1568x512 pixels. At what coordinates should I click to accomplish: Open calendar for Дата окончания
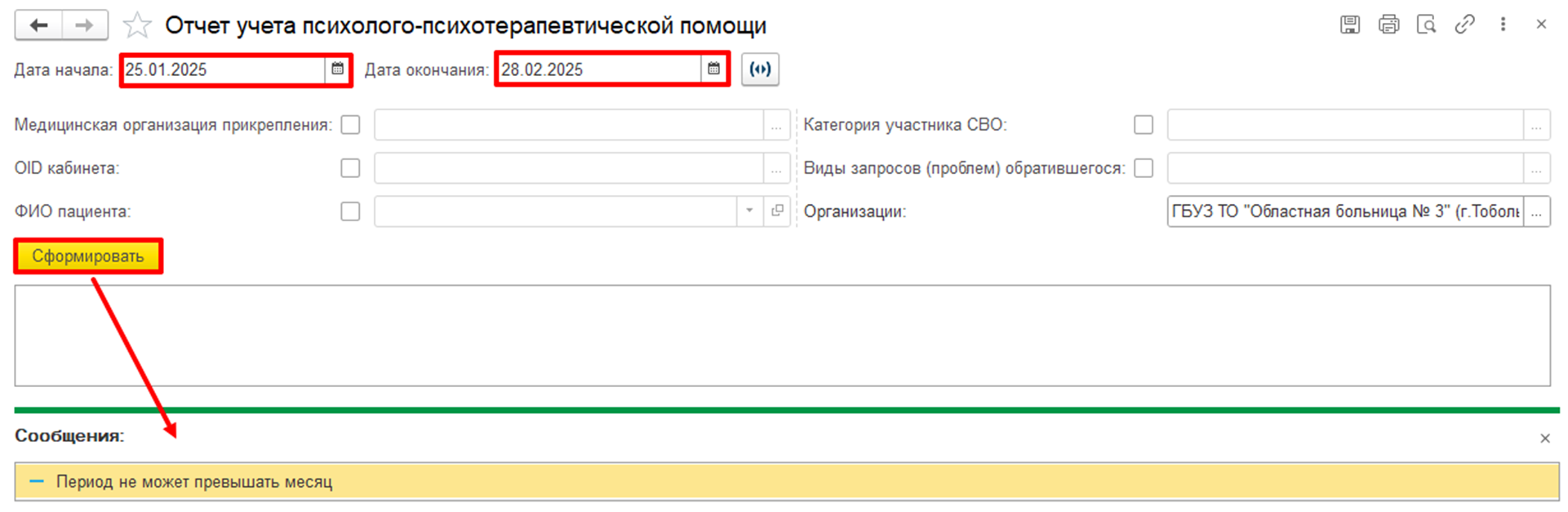pyautogui.click(x=713, y=69)
